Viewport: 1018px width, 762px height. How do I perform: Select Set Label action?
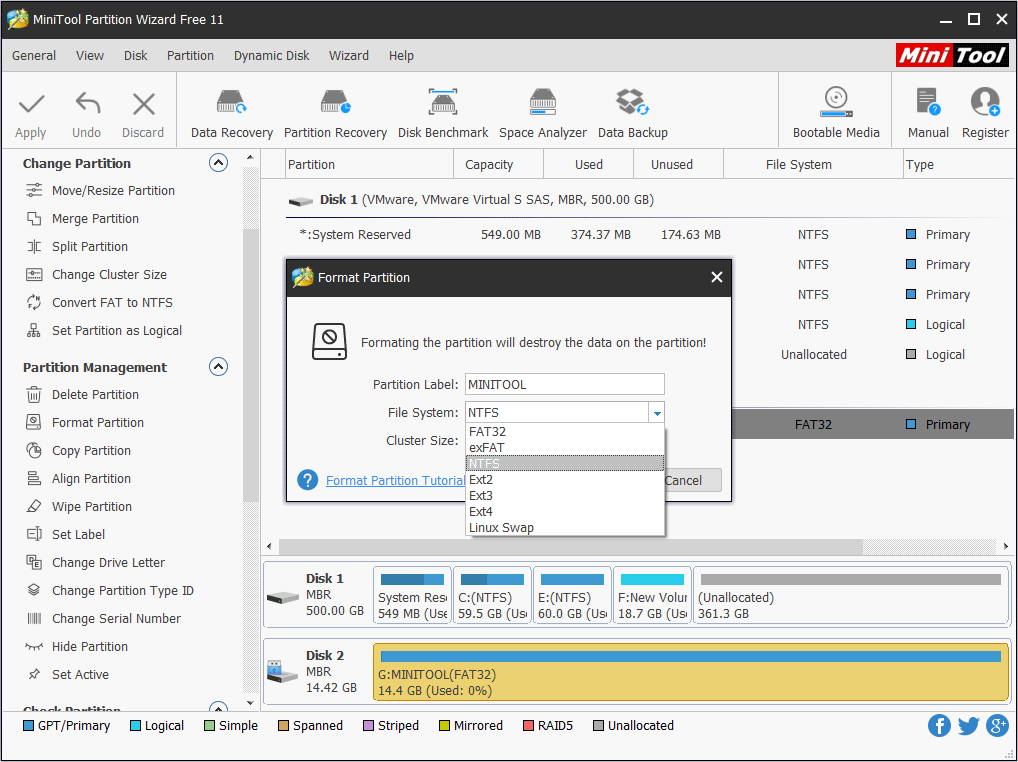[x=78, y=534]
